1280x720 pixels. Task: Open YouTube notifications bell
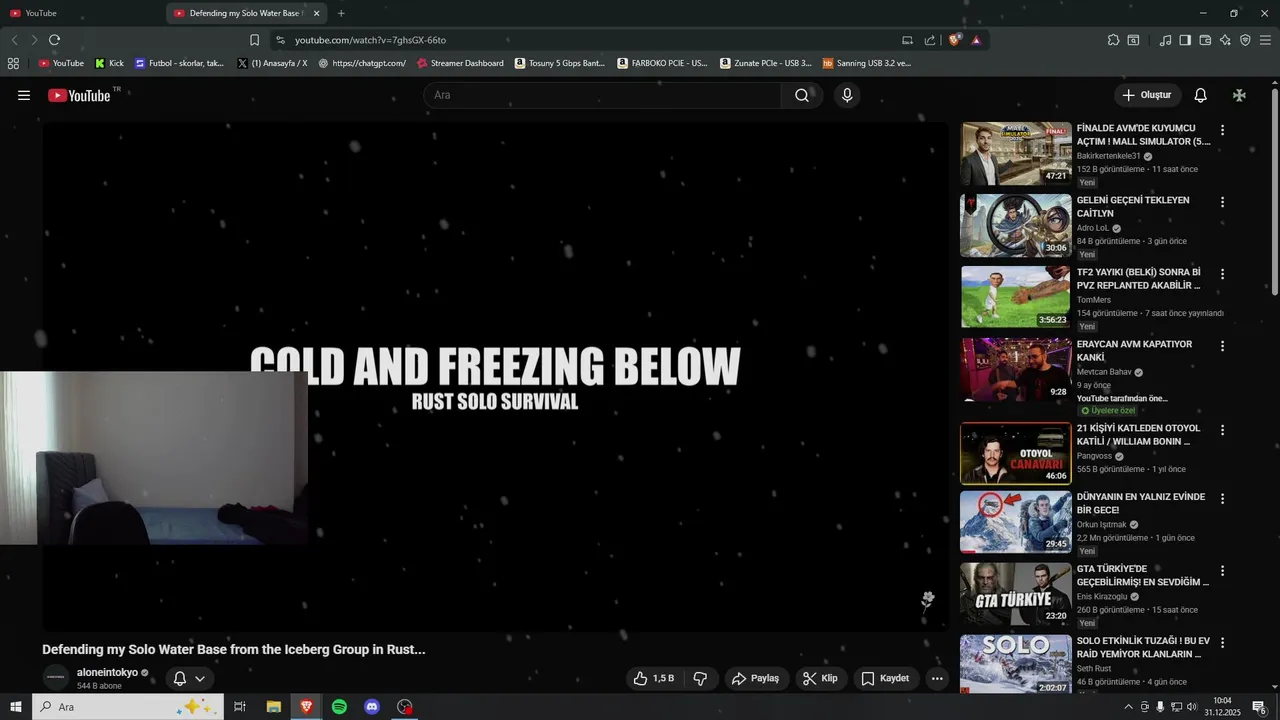pyautogui.click(x=1201, y=95)
